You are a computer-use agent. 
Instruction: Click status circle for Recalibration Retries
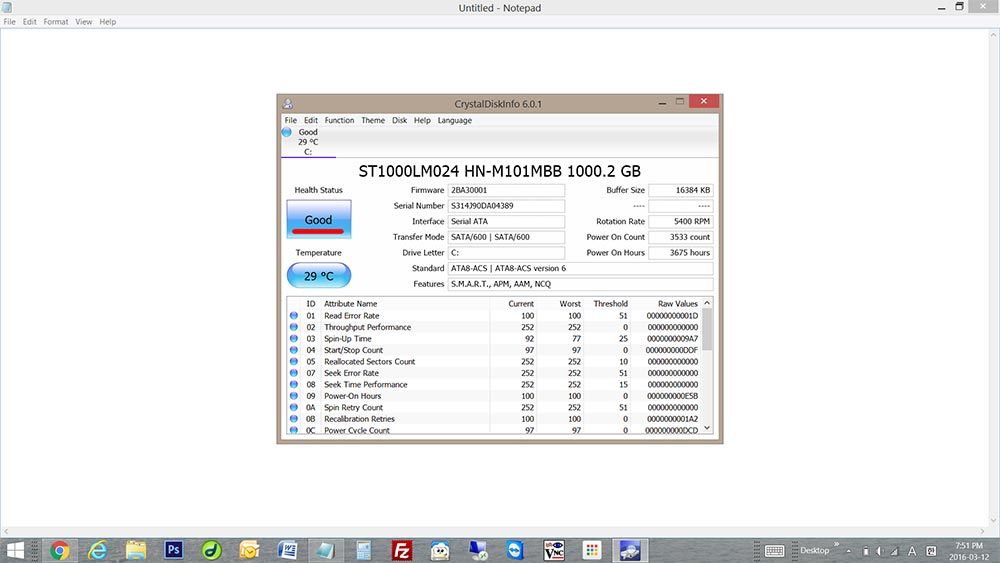[294, 419]
